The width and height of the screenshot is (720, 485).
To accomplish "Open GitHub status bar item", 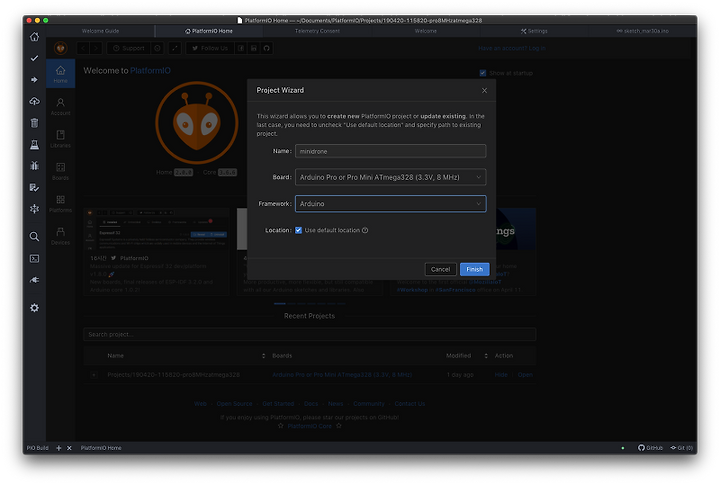I will click(650, 448).
